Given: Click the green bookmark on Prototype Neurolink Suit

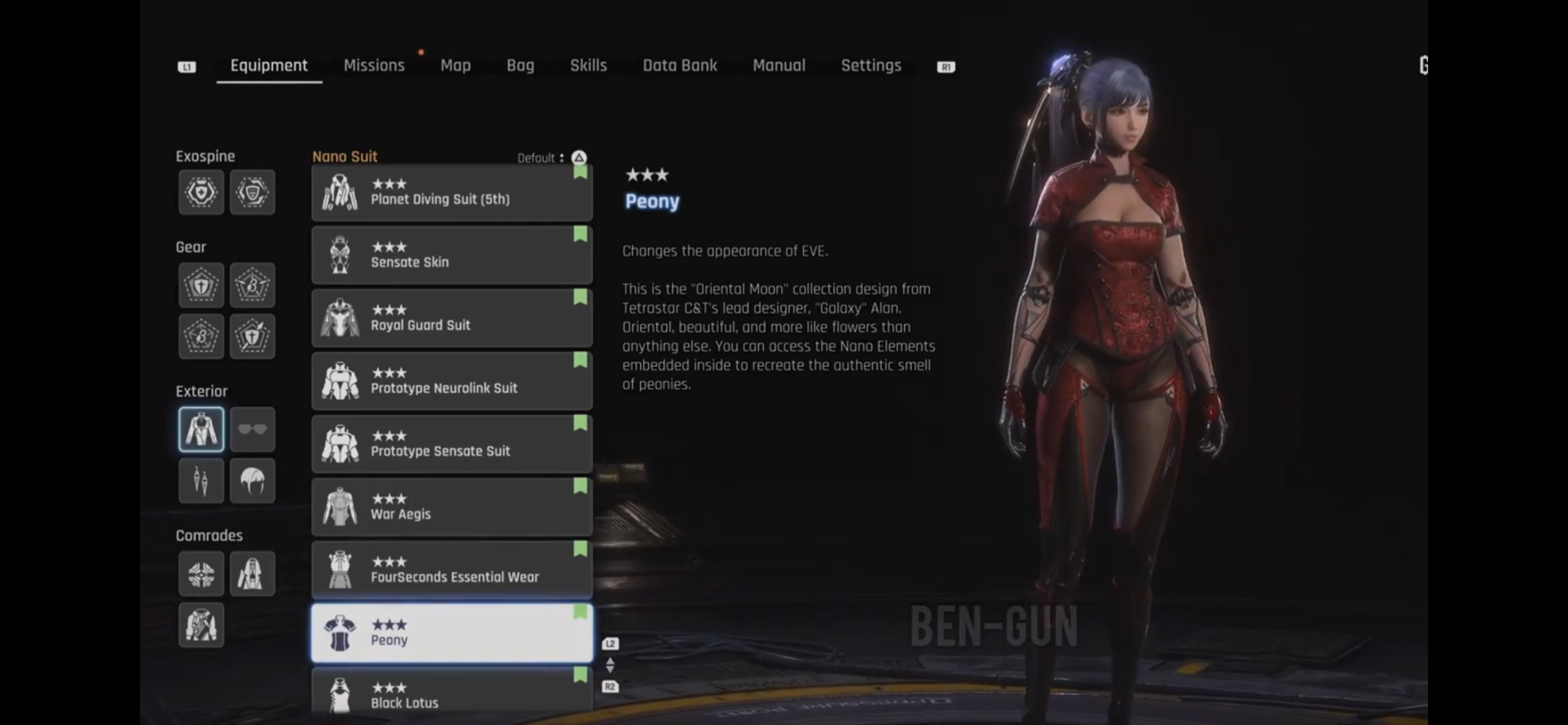Looking at the screenshot, I should (580, 360).
